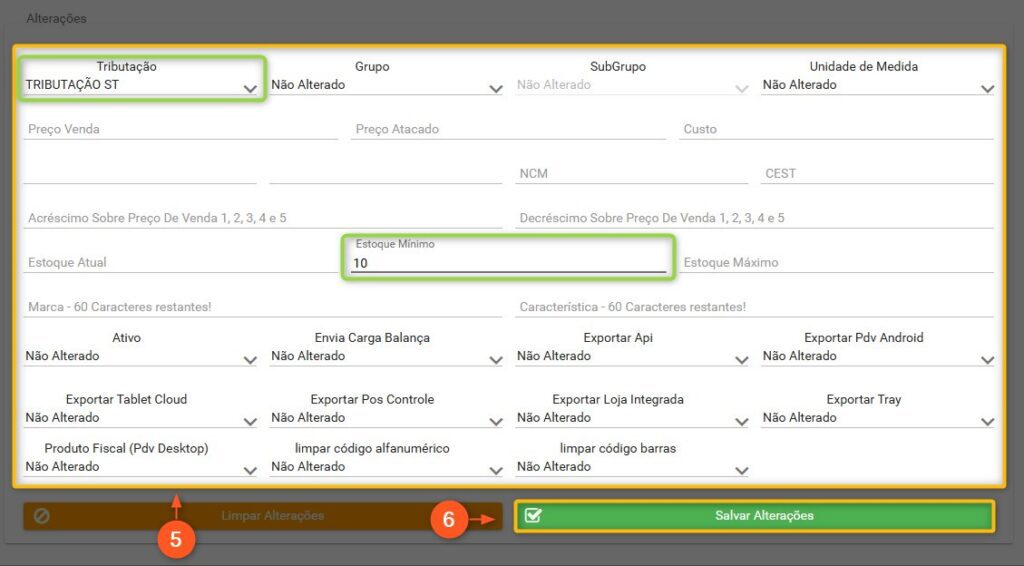Viewport: 1024px width, 566px height.
Task: Expand the Ativo dropdown
Action: [x=140, y=357]
